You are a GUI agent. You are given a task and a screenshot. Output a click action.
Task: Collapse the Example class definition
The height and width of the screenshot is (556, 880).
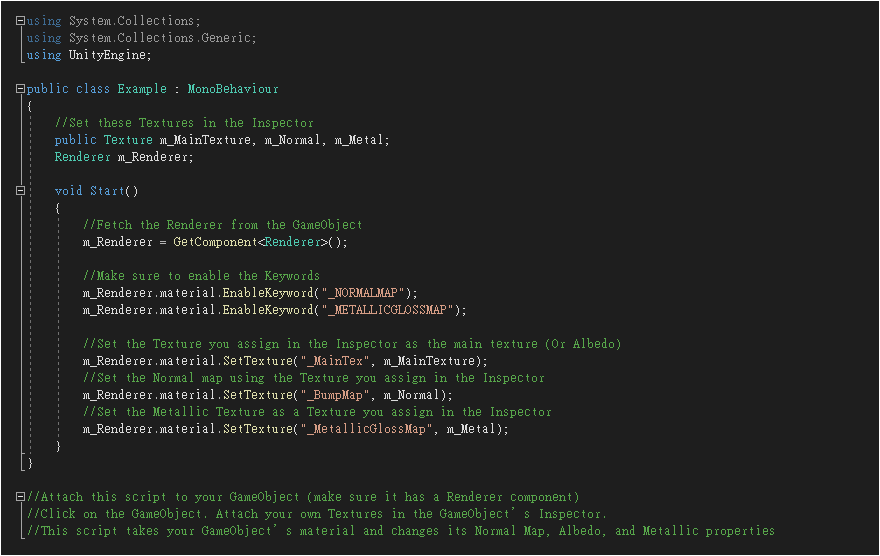click(21, 89)
